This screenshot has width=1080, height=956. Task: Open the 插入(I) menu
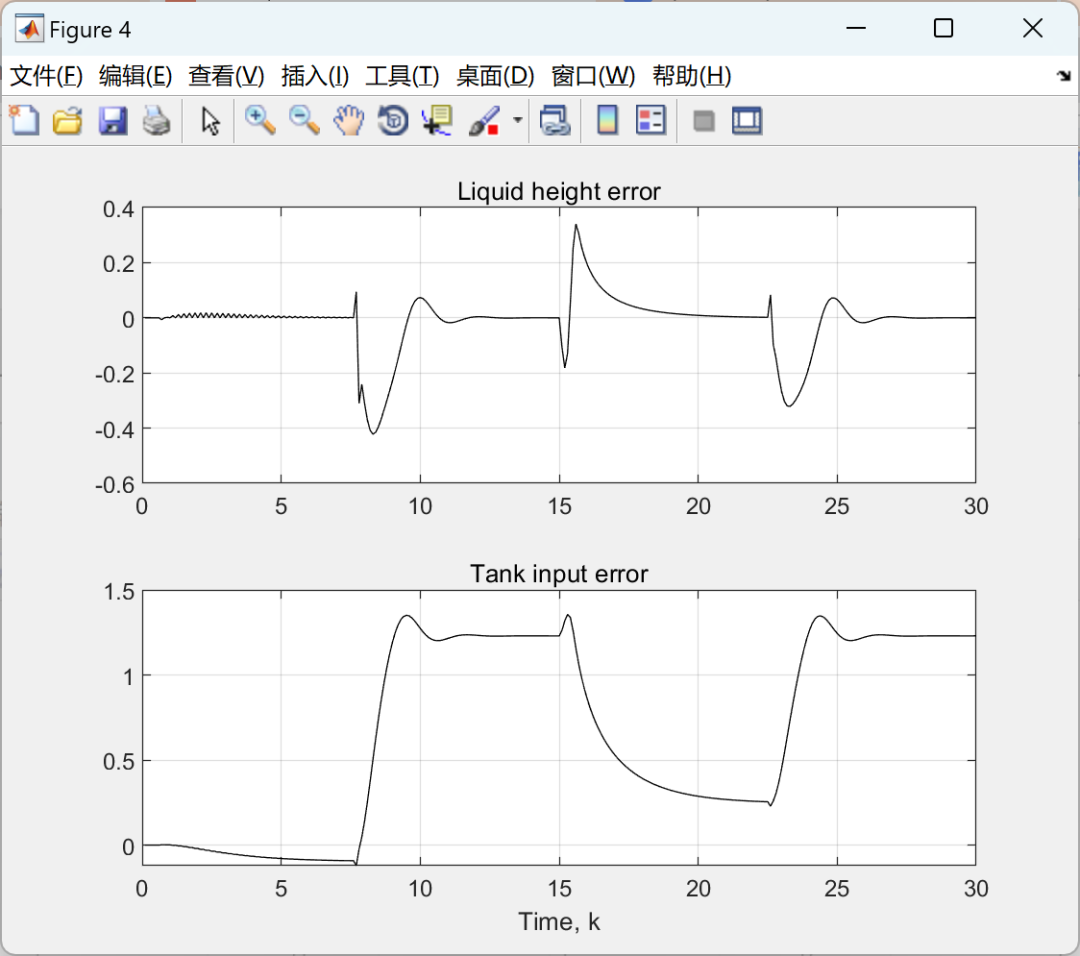pos(315,76)
